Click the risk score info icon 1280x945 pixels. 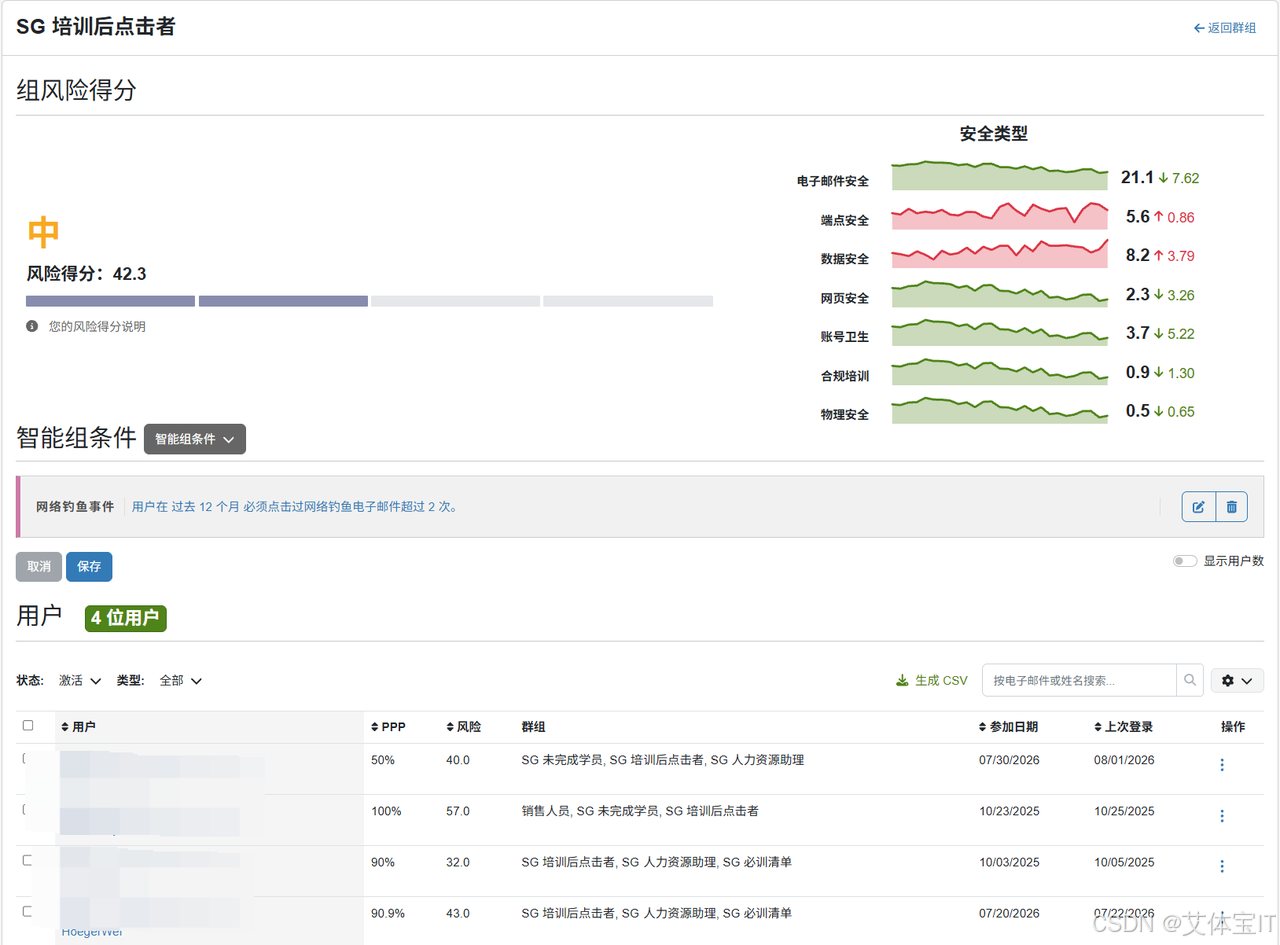(x=32, y=326)
